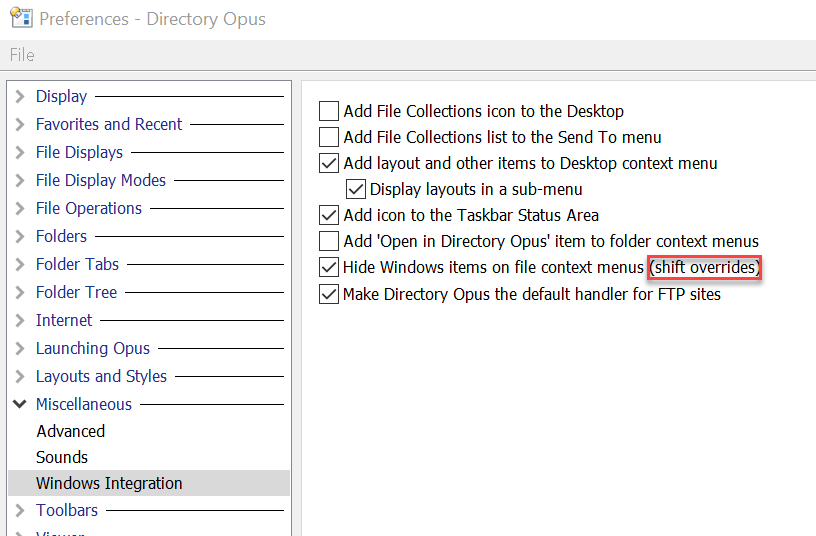
Task: Click the 'Display layouts in a sub-menu' label
Action: 476,189
